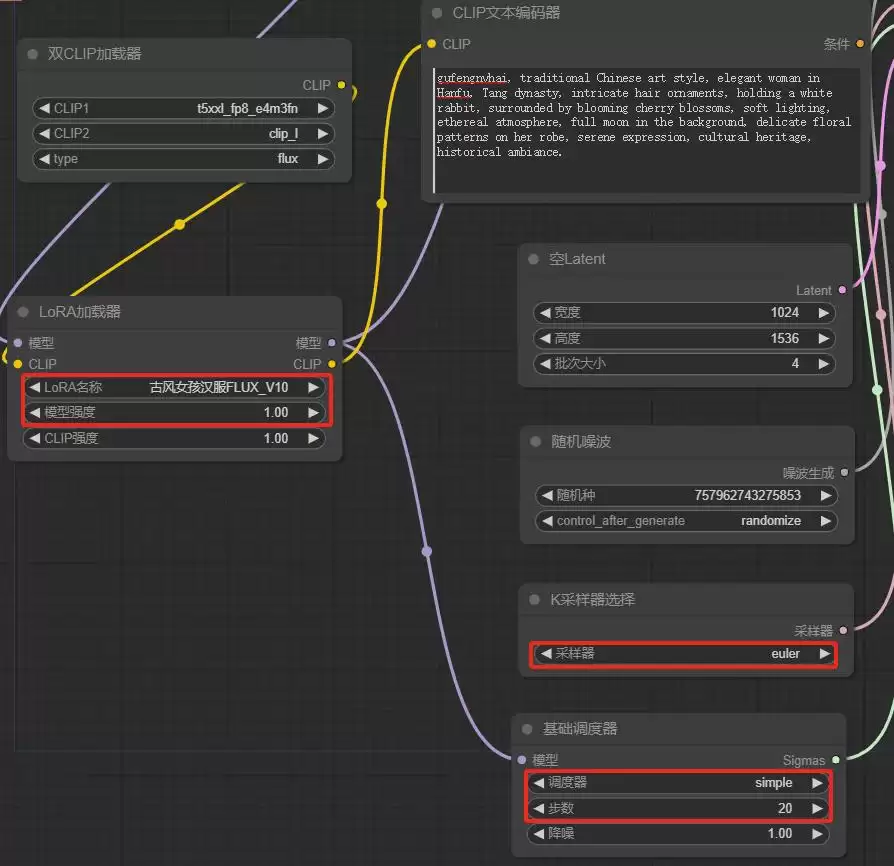Viewport: 894px width, 866px height.
Task: Click the CLIP2 left arrow for previous option
Action: tap(44, 133)
